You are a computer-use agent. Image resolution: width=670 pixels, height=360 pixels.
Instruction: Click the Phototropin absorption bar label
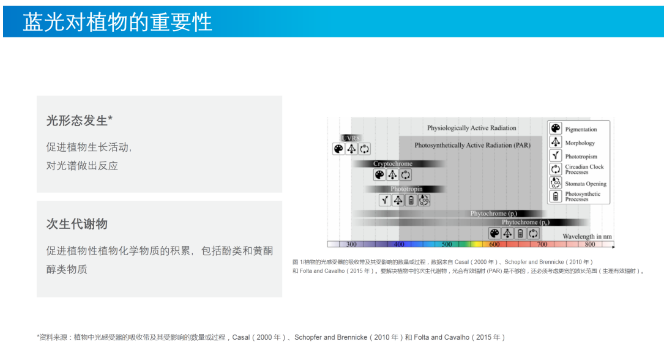tap(406, 189)
